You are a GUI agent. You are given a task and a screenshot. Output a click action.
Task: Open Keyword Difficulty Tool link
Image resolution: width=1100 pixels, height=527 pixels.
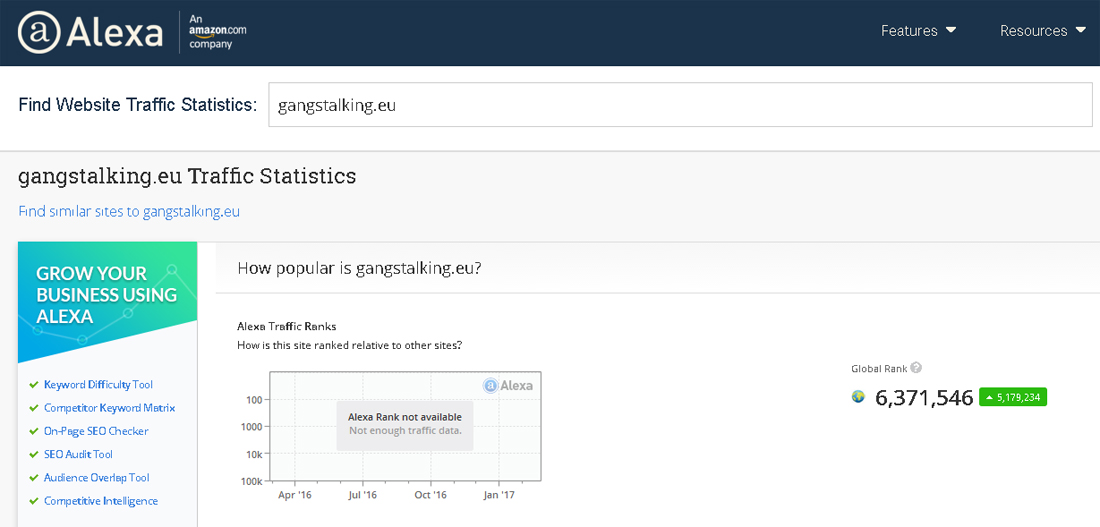[x=98, y=385]
